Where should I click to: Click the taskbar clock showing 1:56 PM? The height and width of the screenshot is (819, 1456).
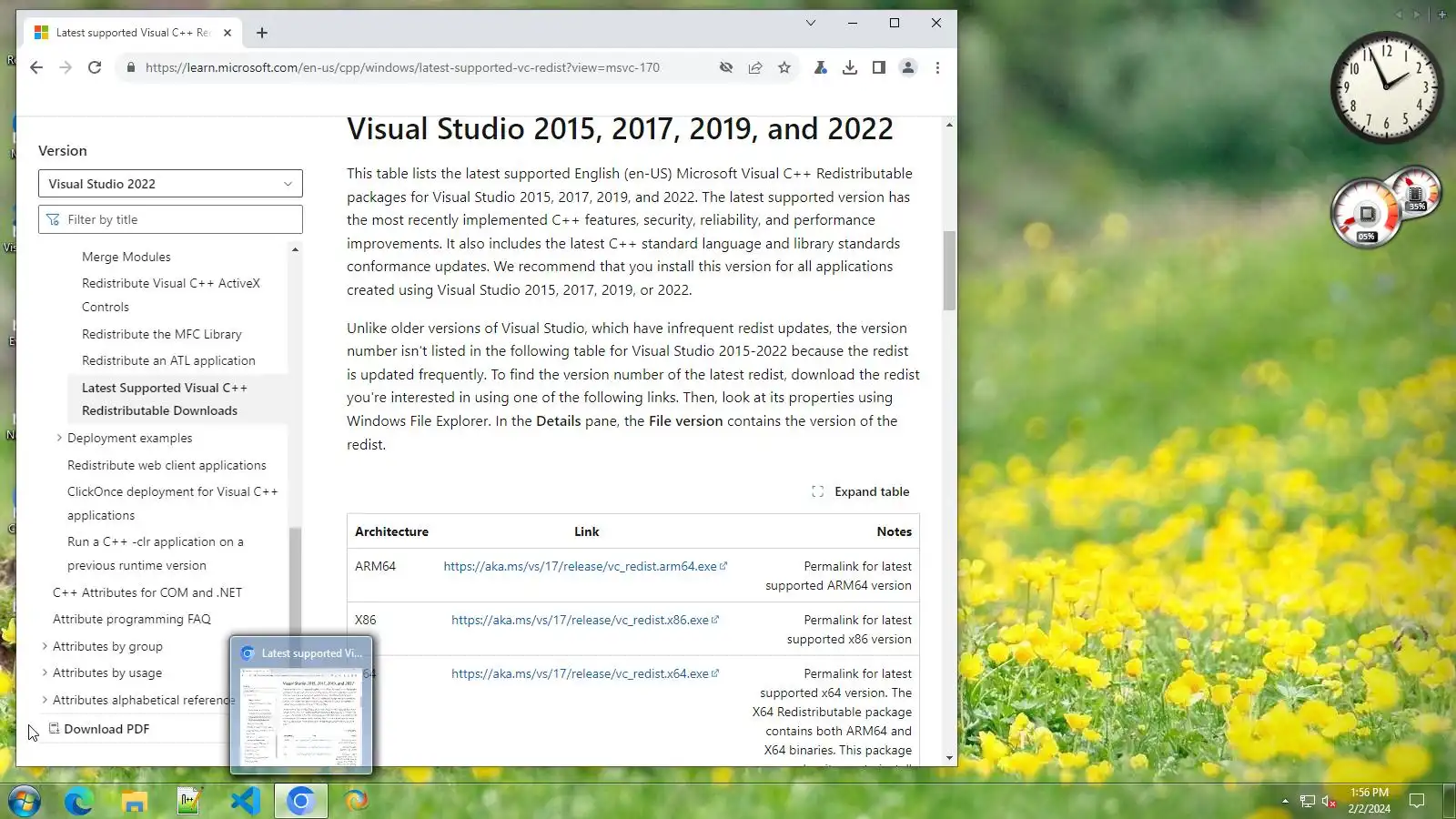click(1370, 801)
